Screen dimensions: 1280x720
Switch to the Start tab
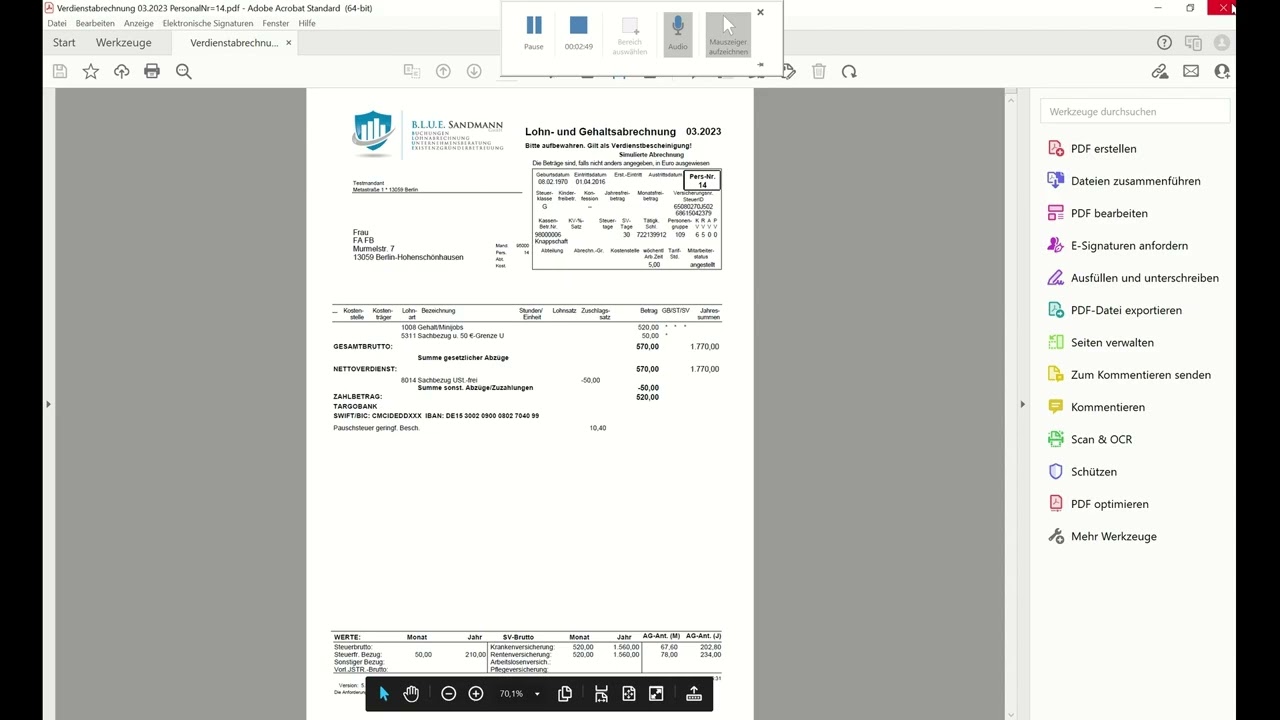[x=64, y=43]
